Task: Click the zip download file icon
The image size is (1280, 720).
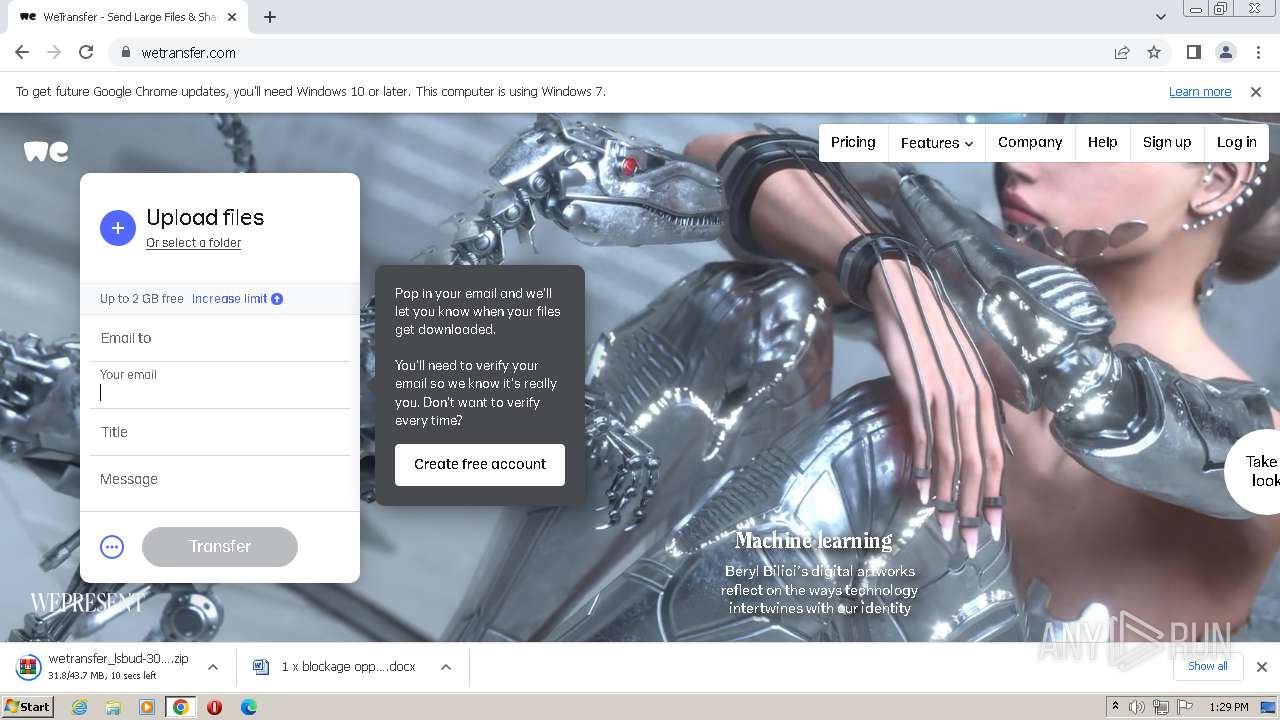Action: pyautogui.click(x=29, y=667)
